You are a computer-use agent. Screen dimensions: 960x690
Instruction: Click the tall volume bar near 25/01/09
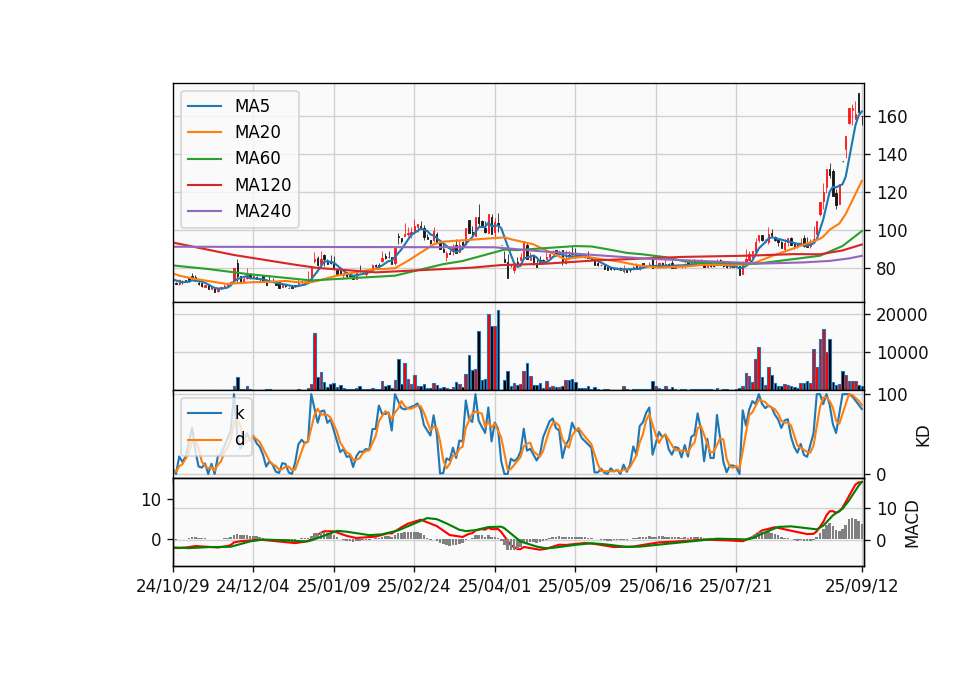click(315, 361)
